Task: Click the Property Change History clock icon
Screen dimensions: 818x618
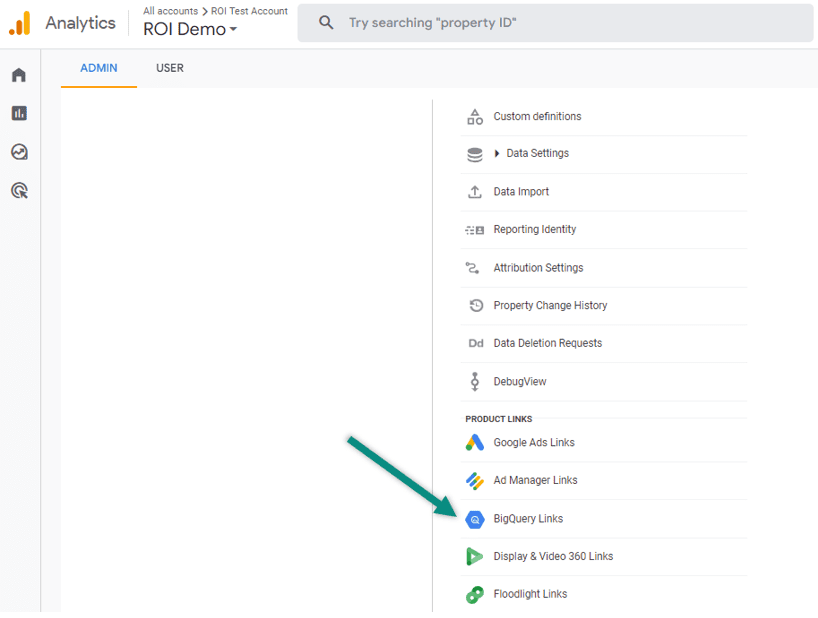Action: 476,306
